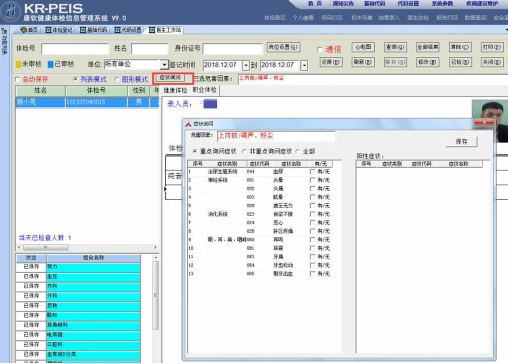This screenshot has width=508, height=364.
Task: Check 有/无 box for symptom 头晕
Action: 312,180
